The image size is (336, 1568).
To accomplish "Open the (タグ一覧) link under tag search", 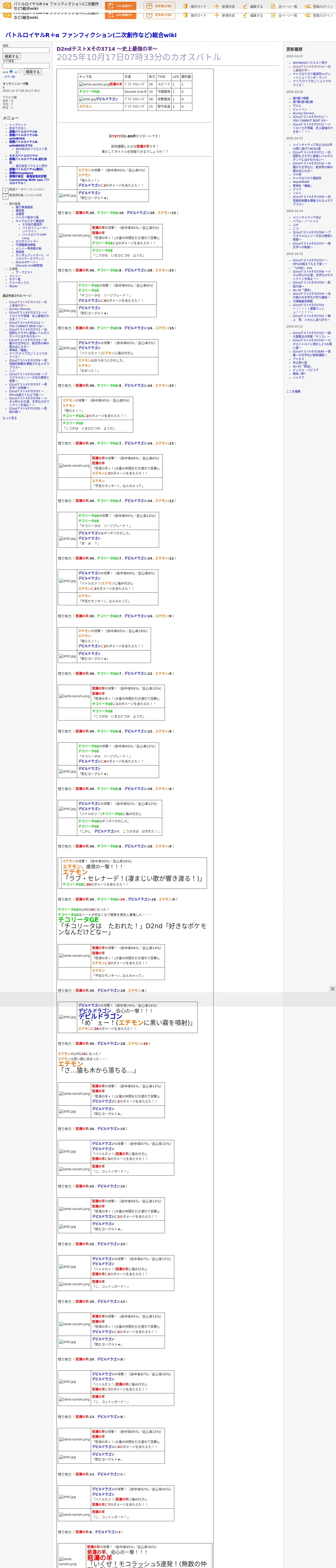I will tap(10, 77).
